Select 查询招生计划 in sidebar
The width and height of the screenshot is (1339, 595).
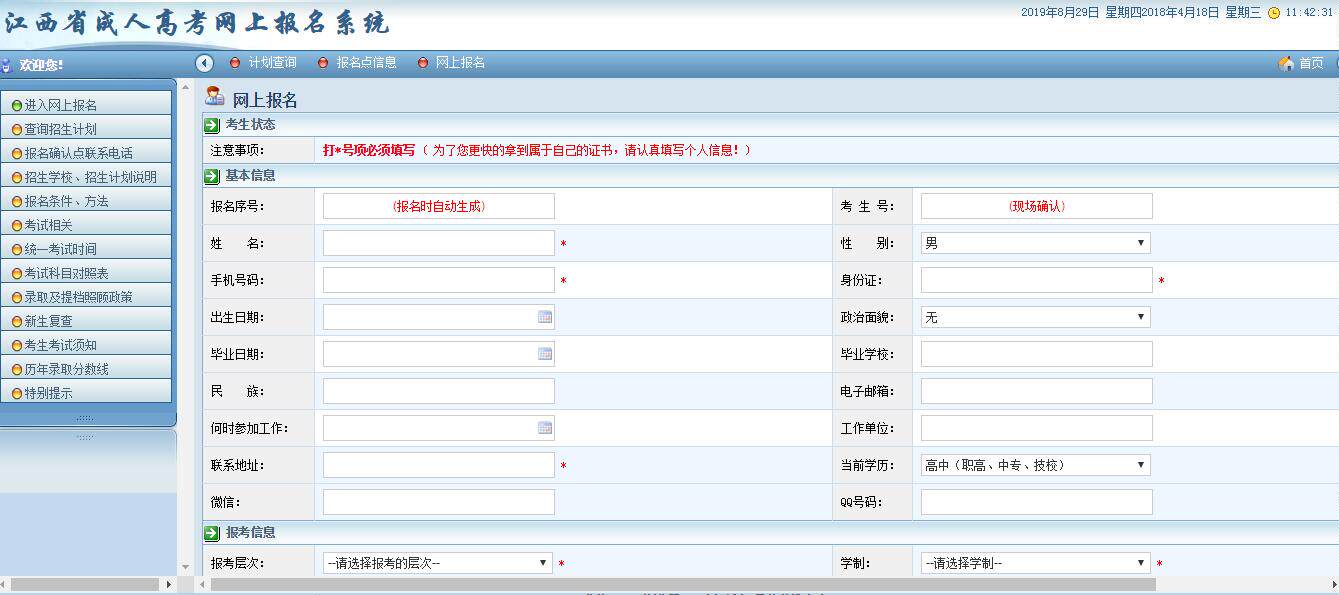(x=87, y=128)
